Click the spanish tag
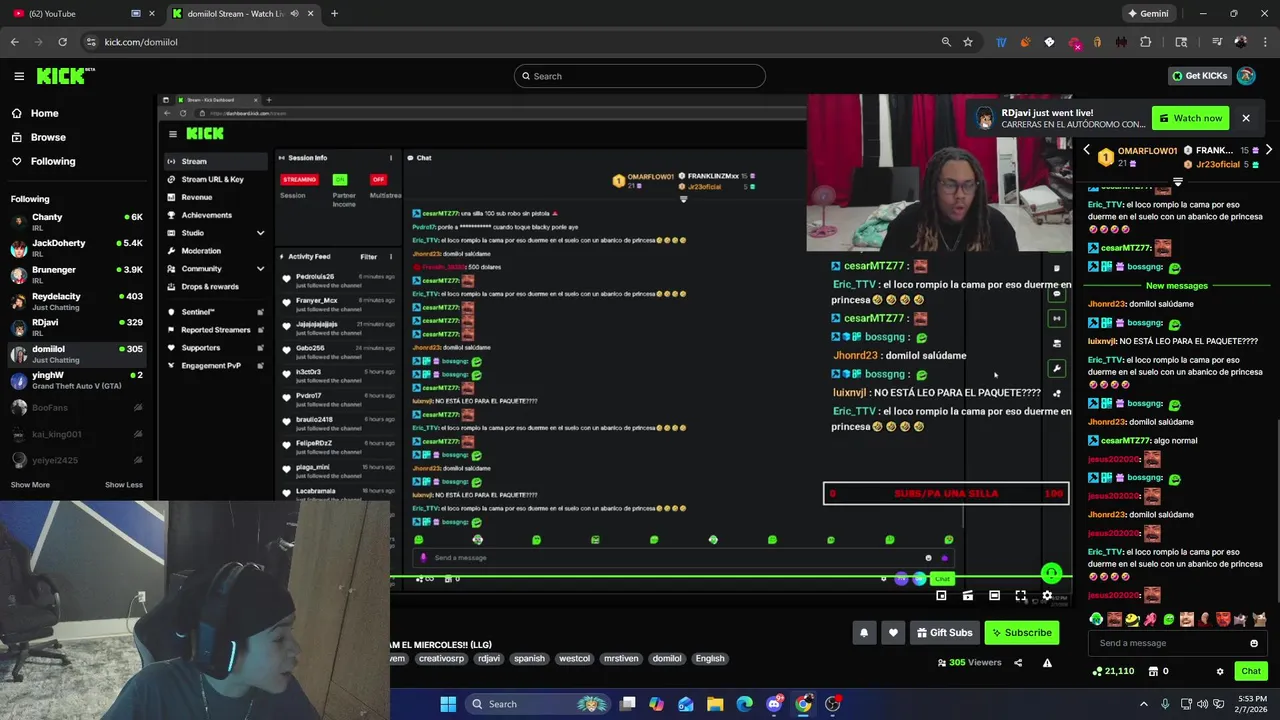1280x720 pixels. point(529,658)
